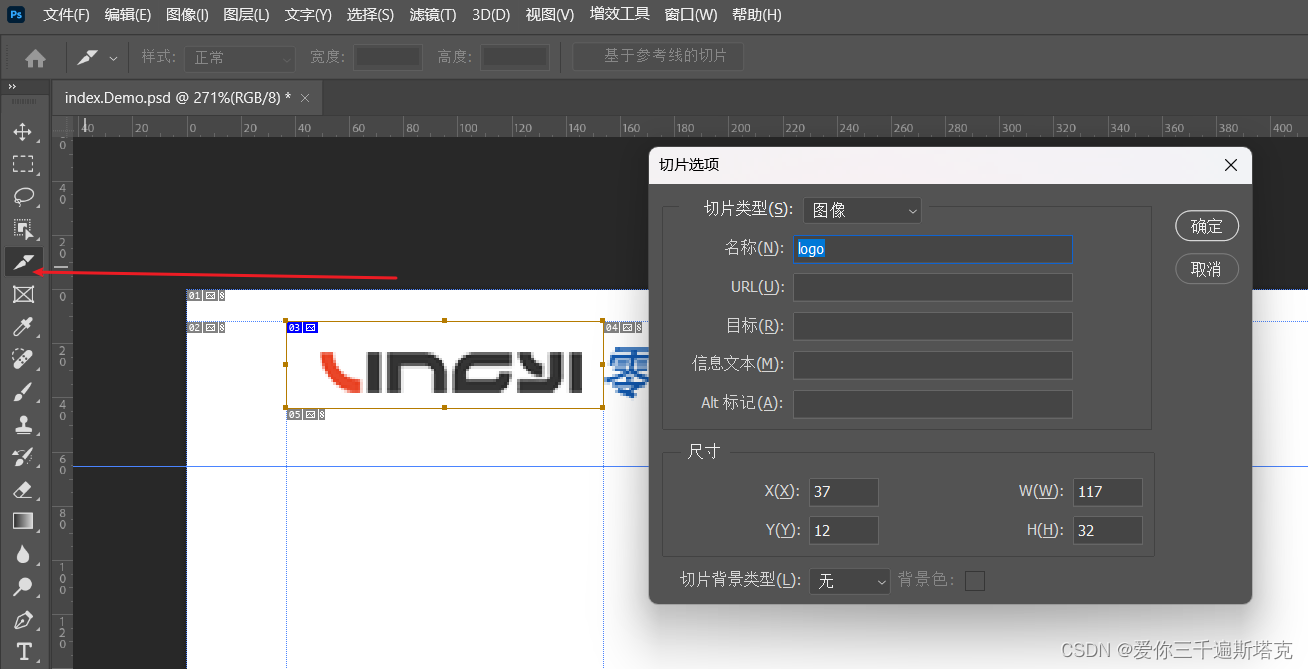Click the 高度 field in options bar
Screen dimensions: 1308x669
[514, 58]
